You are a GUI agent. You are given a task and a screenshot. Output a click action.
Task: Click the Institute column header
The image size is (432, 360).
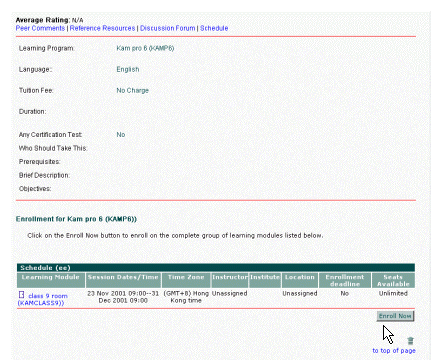tap(265, 280)
